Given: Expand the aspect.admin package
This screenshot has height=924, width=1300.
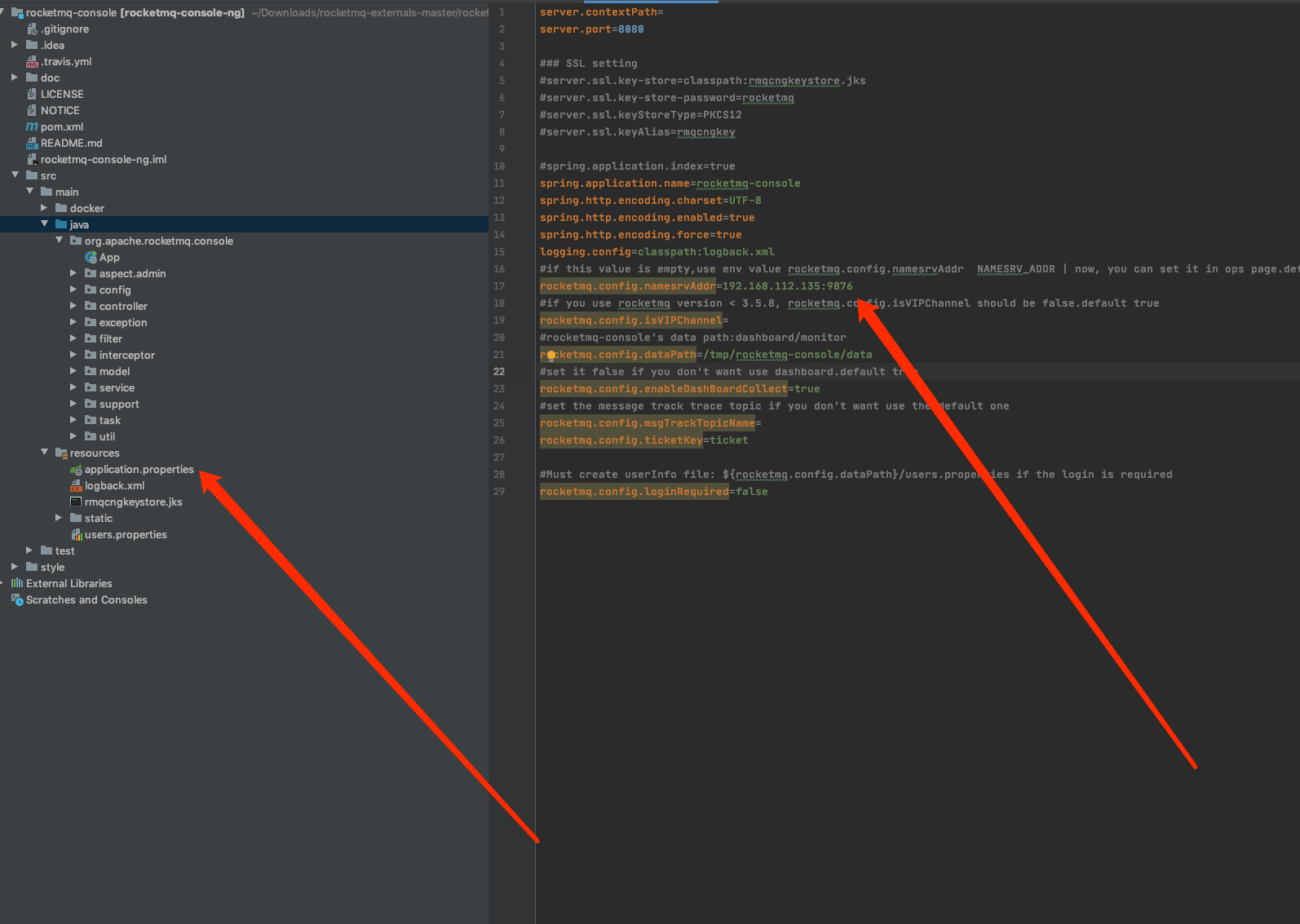Looking at the screenshot, I should point(73,273).
